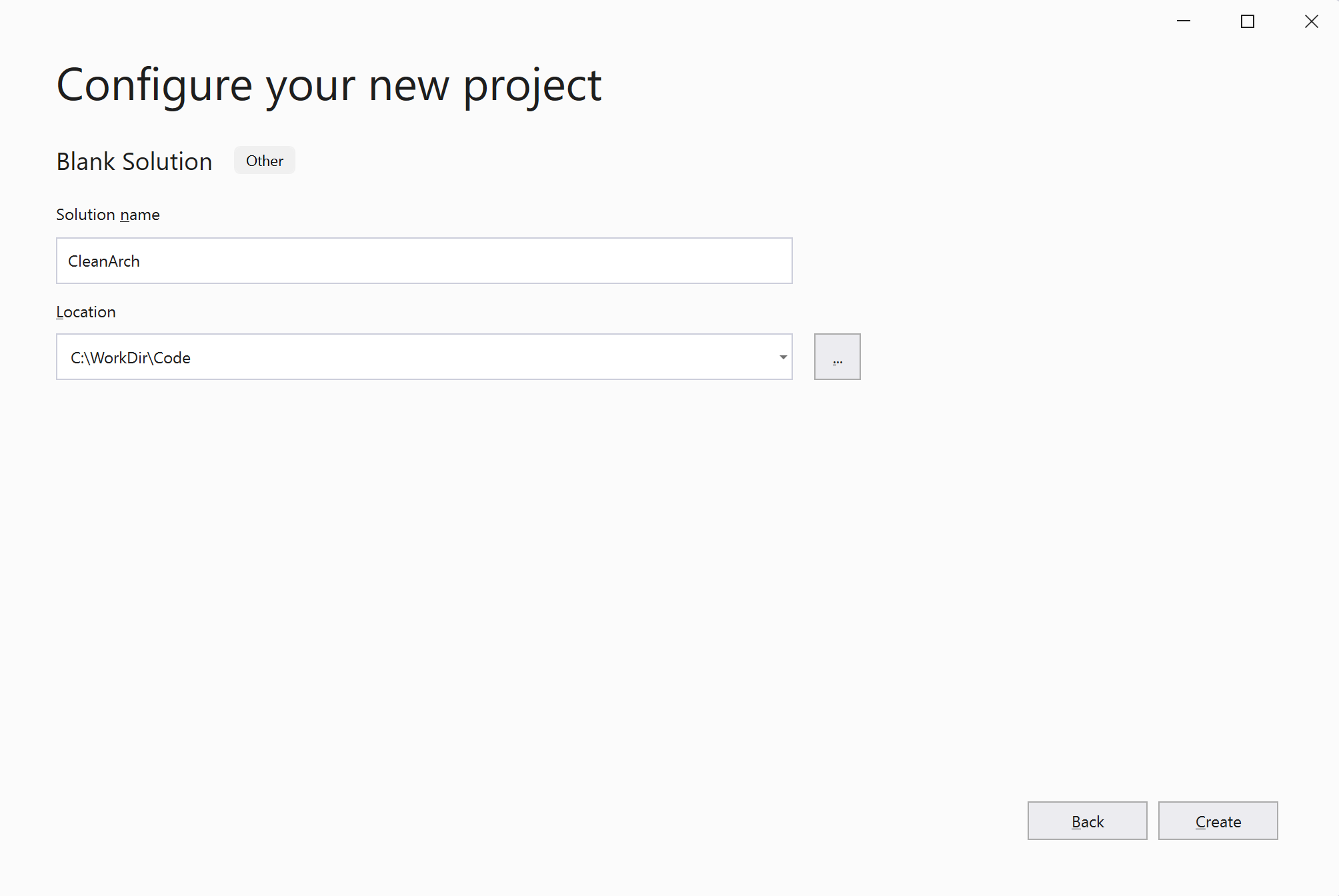Click the Blank Solution heading
Screen dimensions: 1339x896
click(134, 161)
